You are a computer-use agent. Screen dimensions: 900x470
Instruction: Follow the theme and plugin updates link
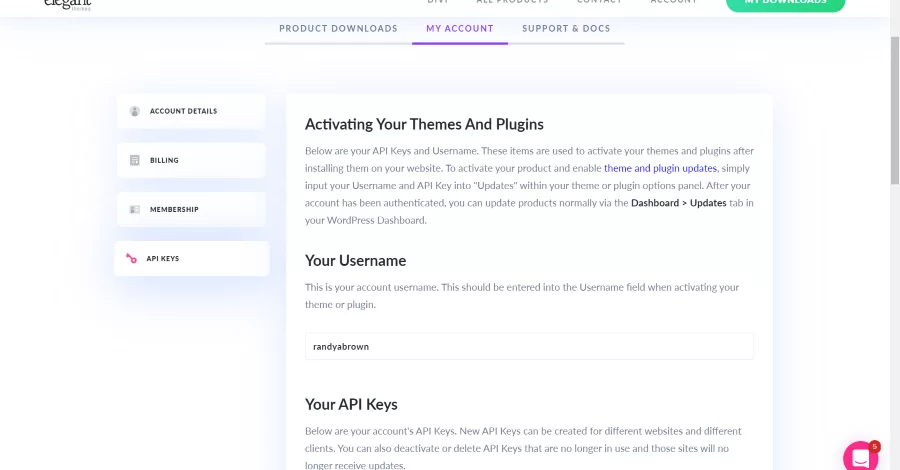(x=660, y=168)
